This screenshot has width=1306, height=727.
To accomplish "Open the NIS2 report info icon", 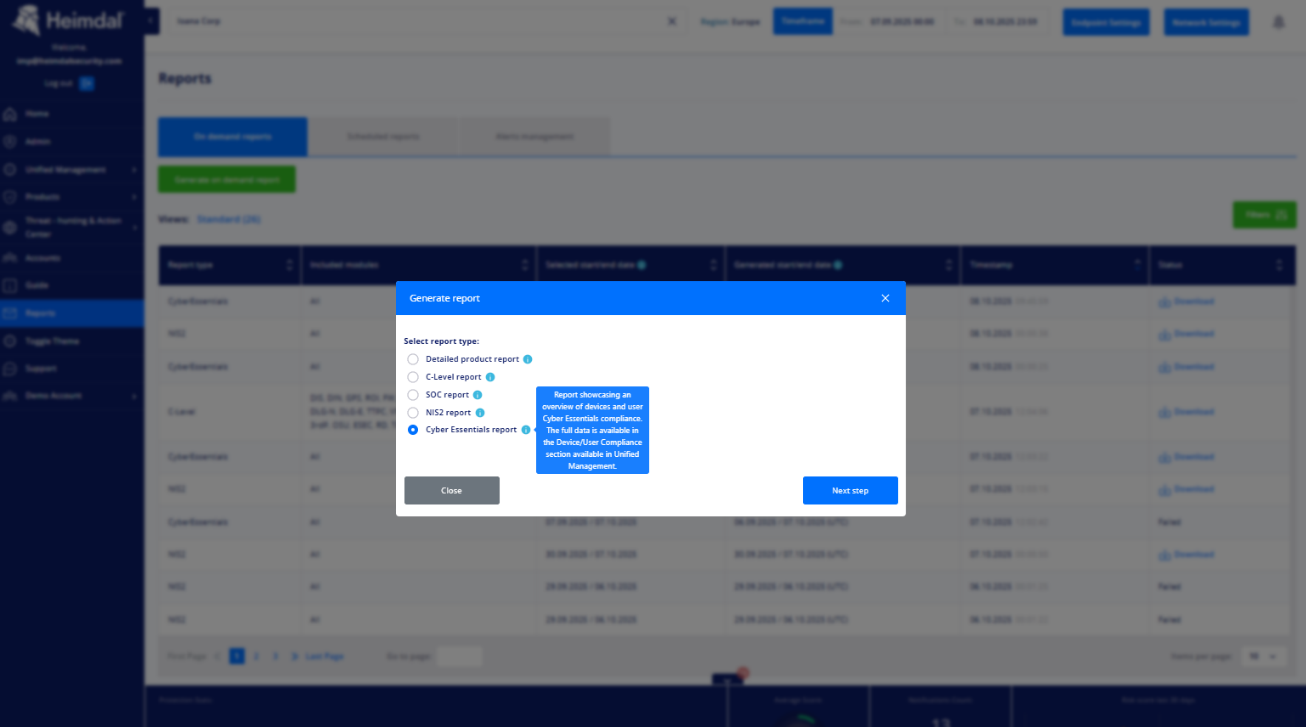I will point(480,412).
